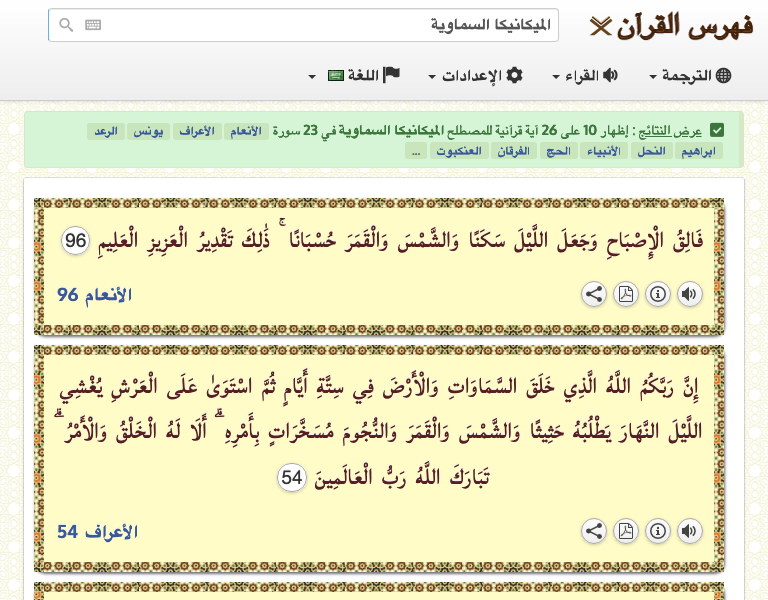Open the الإعدادات settings dropdown

[476, 76]
